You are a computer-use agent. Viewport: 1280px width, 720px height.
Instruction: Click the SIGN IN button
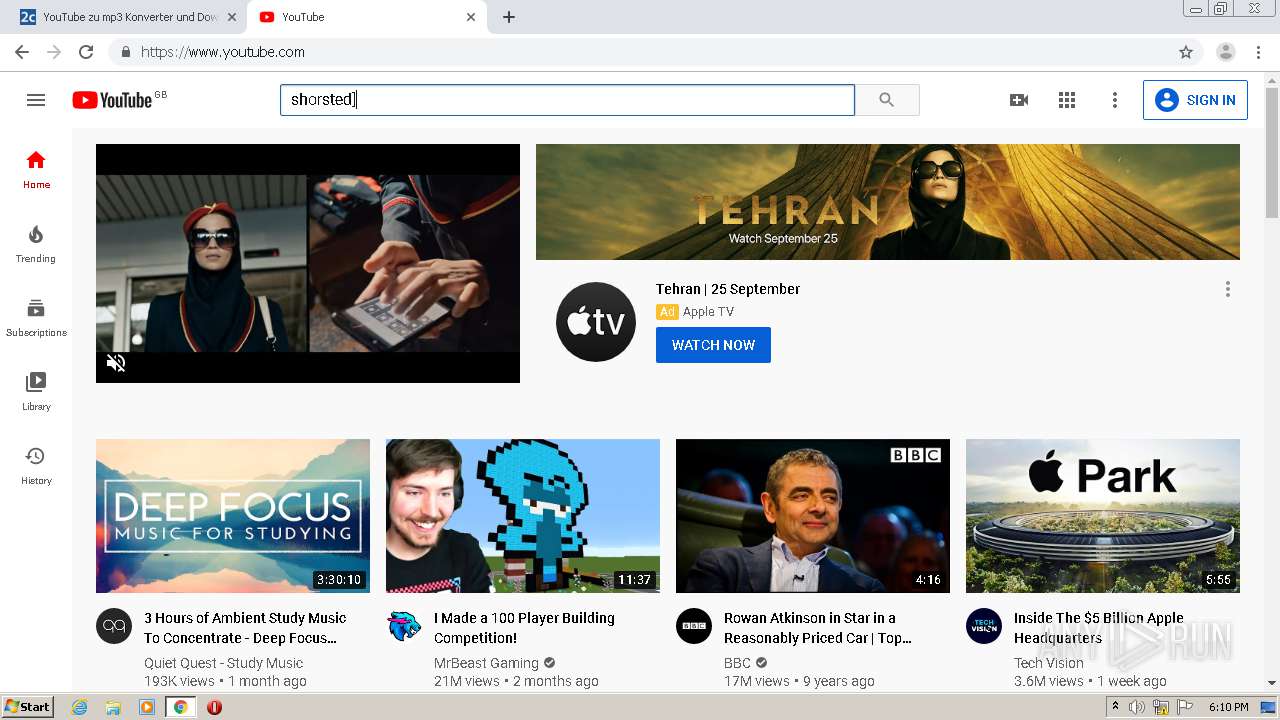[x=1195, y=100]
